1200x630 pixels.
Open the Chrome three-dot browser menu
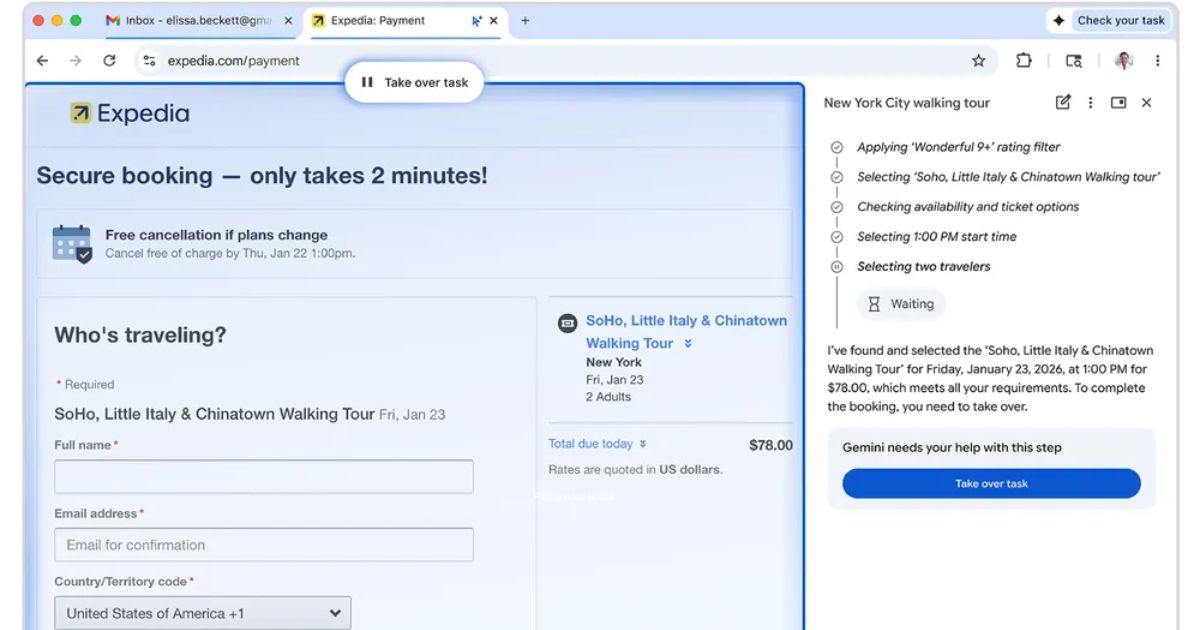(1157, 61)
